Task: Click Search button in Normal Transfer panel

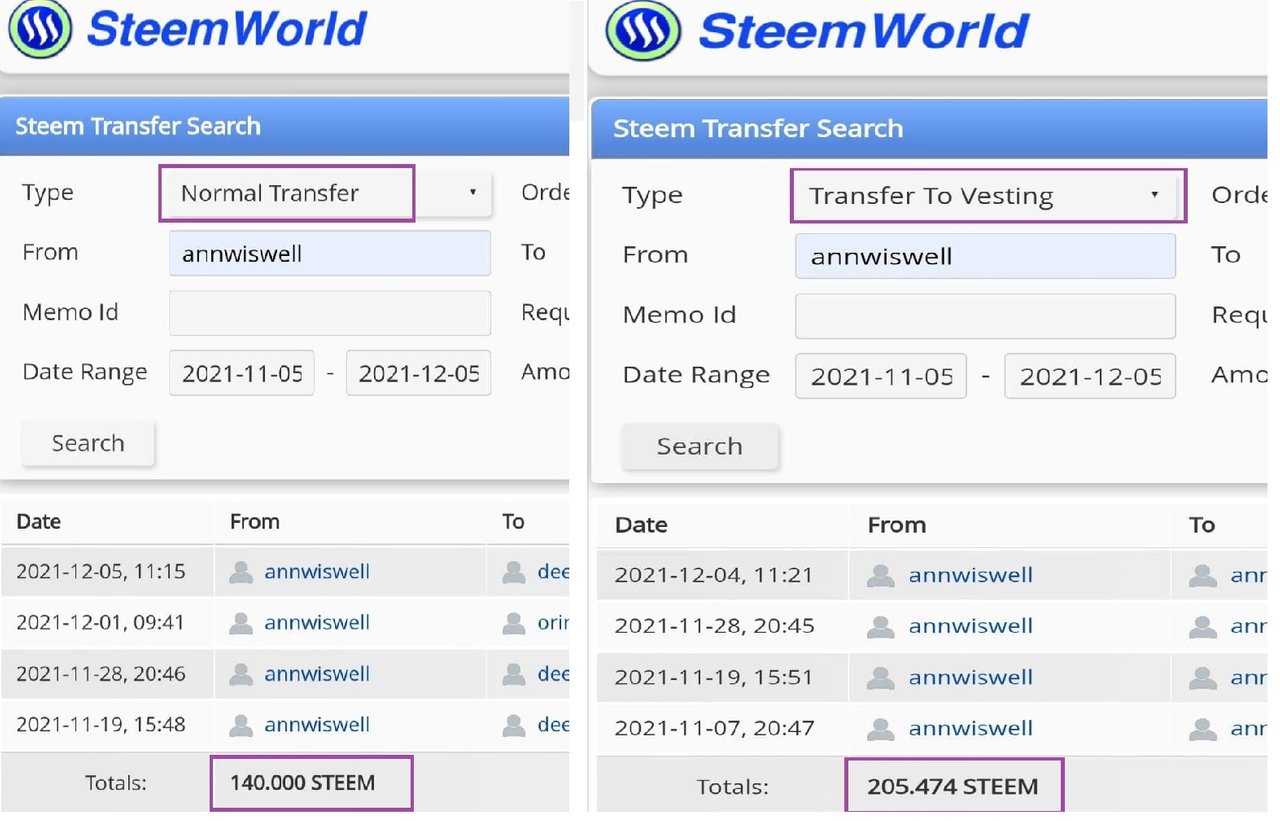Action: pos(88,443)
